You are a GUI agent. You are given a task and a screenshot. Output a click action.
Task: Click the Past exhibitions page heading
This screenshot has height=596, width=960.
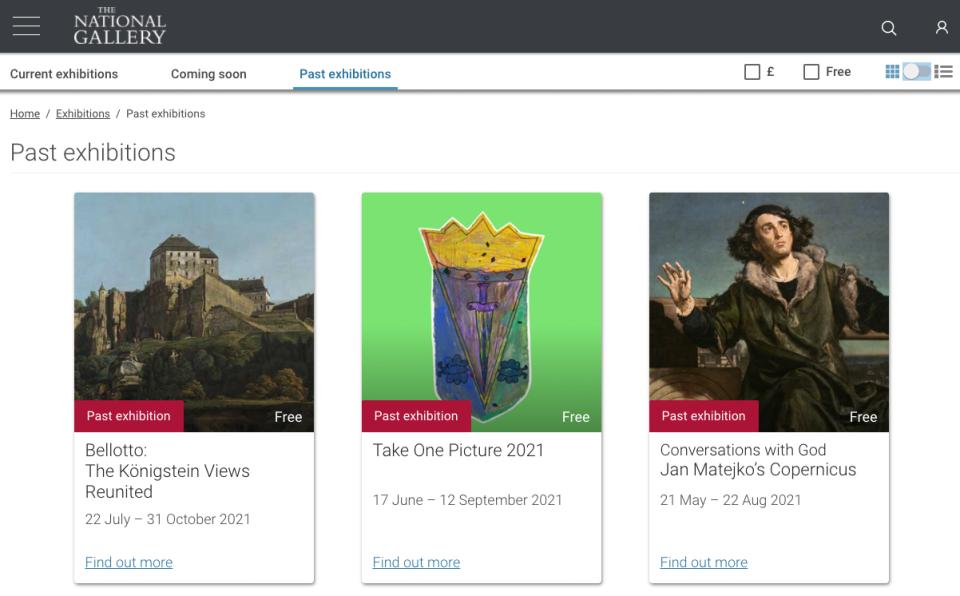93,153
